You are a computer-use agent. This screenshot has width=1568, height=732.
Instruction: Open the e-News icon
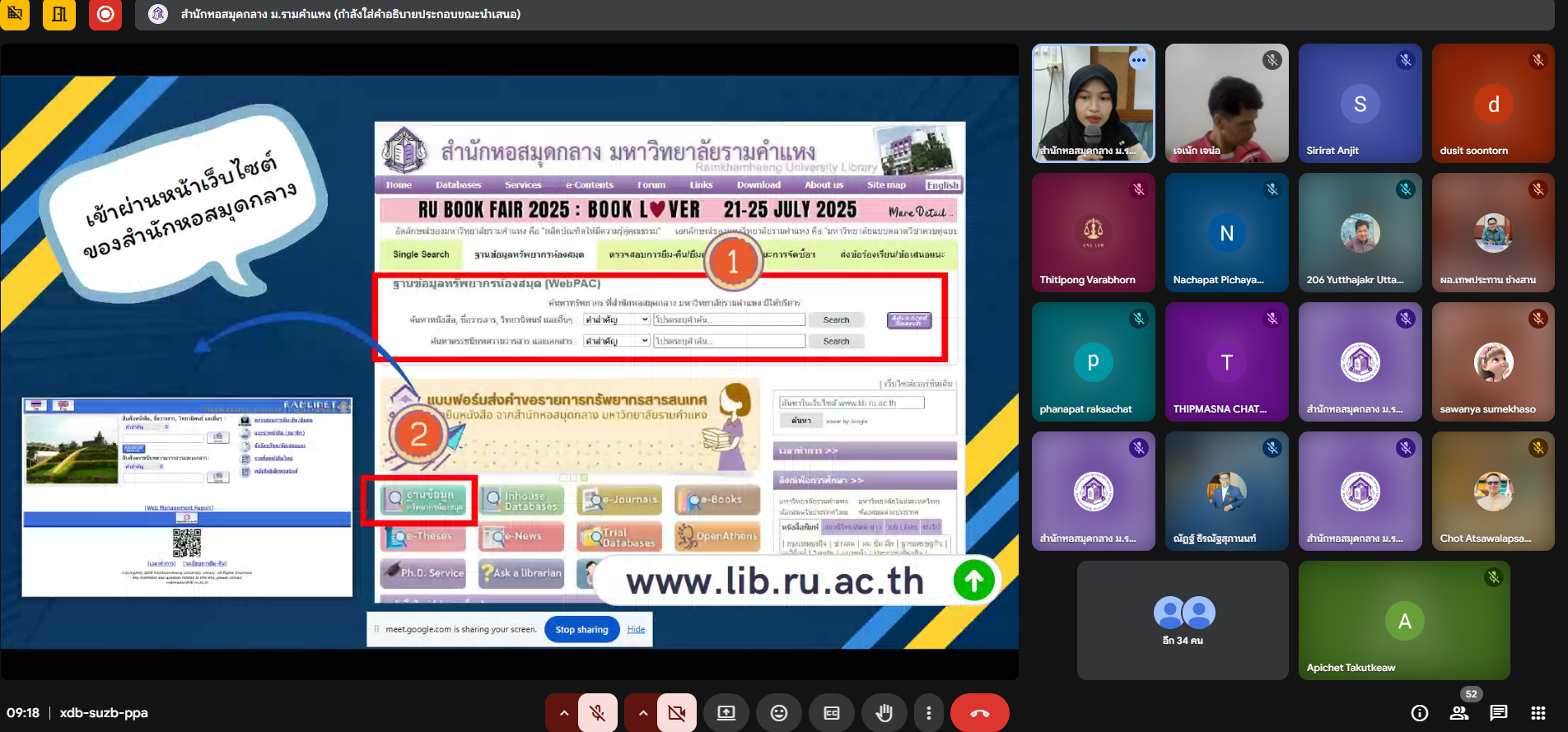pos(521,536)
